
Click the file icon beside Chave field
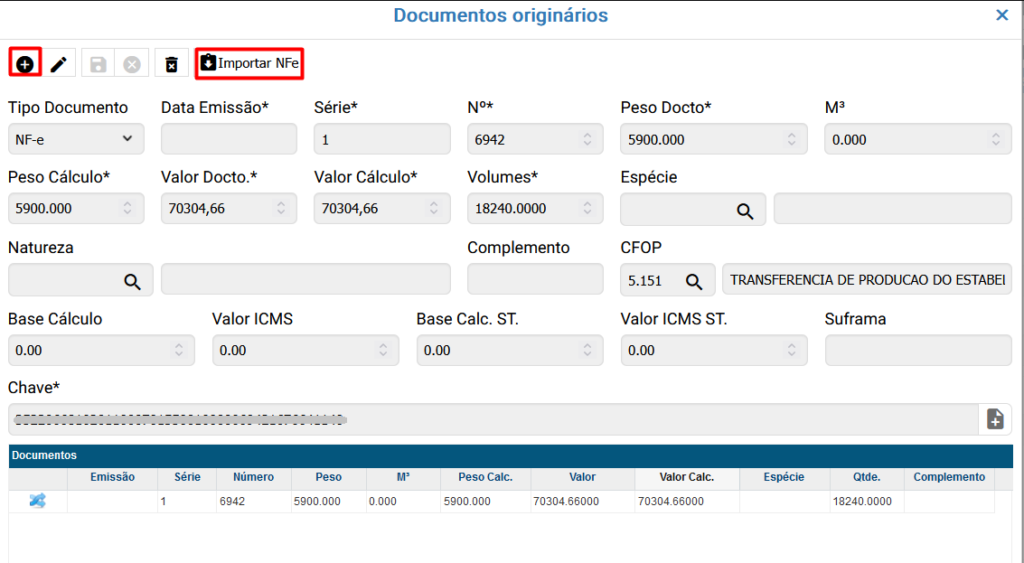tap(995, 419)
